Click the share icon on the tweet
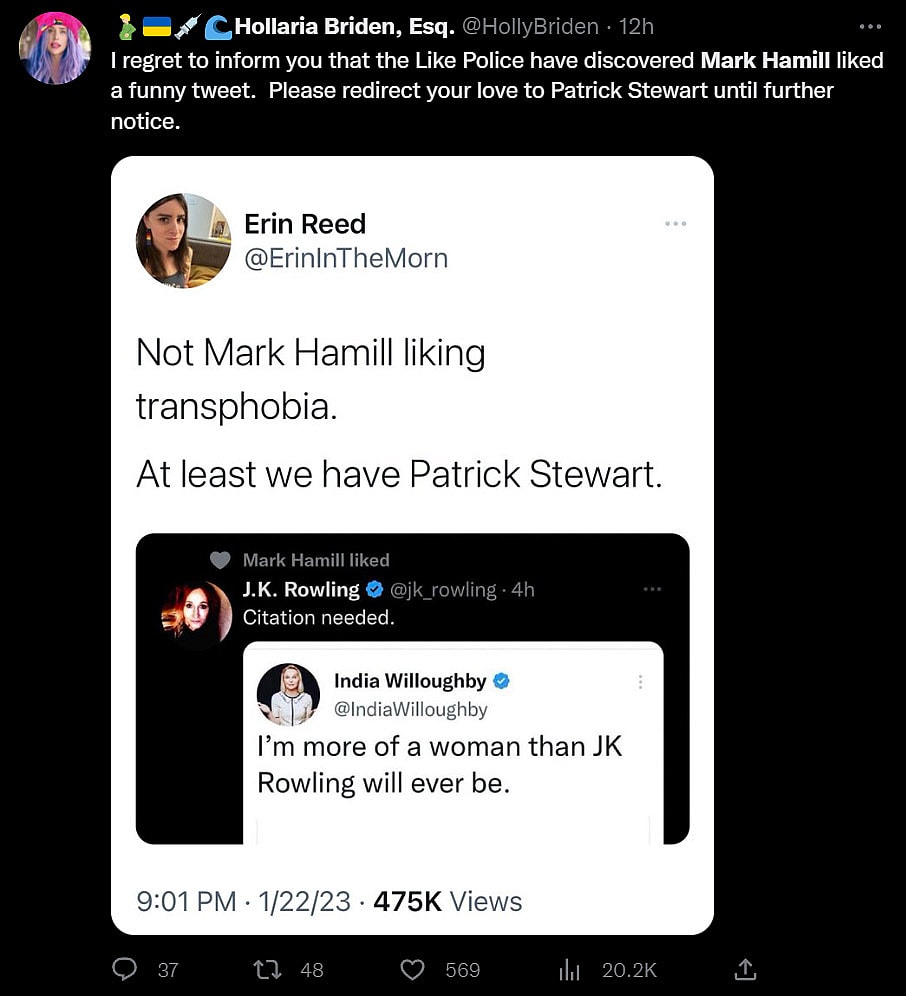The width and height of the screenshot is (906, 996). coord(745,969)
